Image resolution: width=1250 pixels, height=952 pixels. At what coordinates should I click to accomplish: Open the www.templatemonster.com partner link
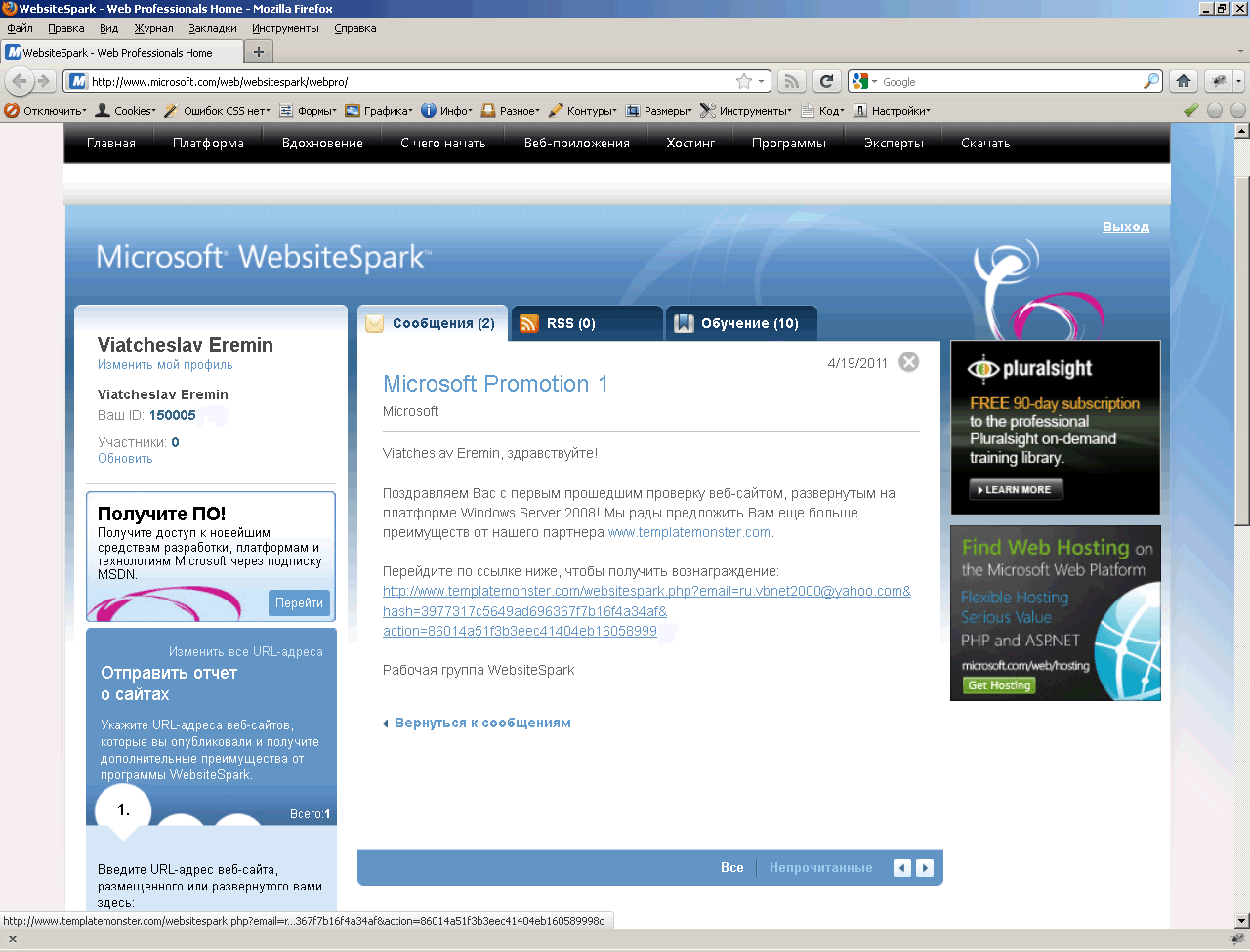[x=689, y=533]
